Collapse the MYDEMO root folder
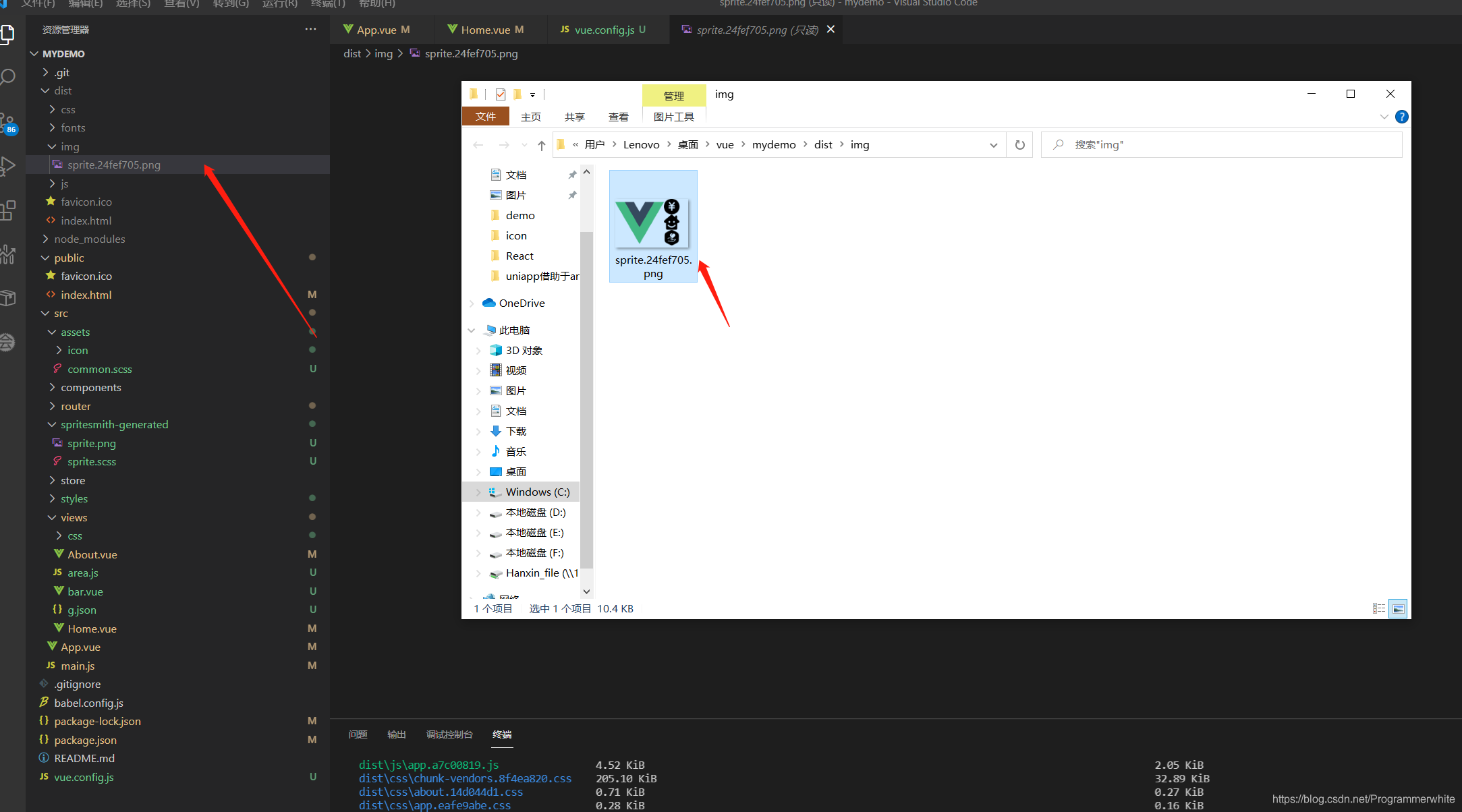 pos(34,53)
